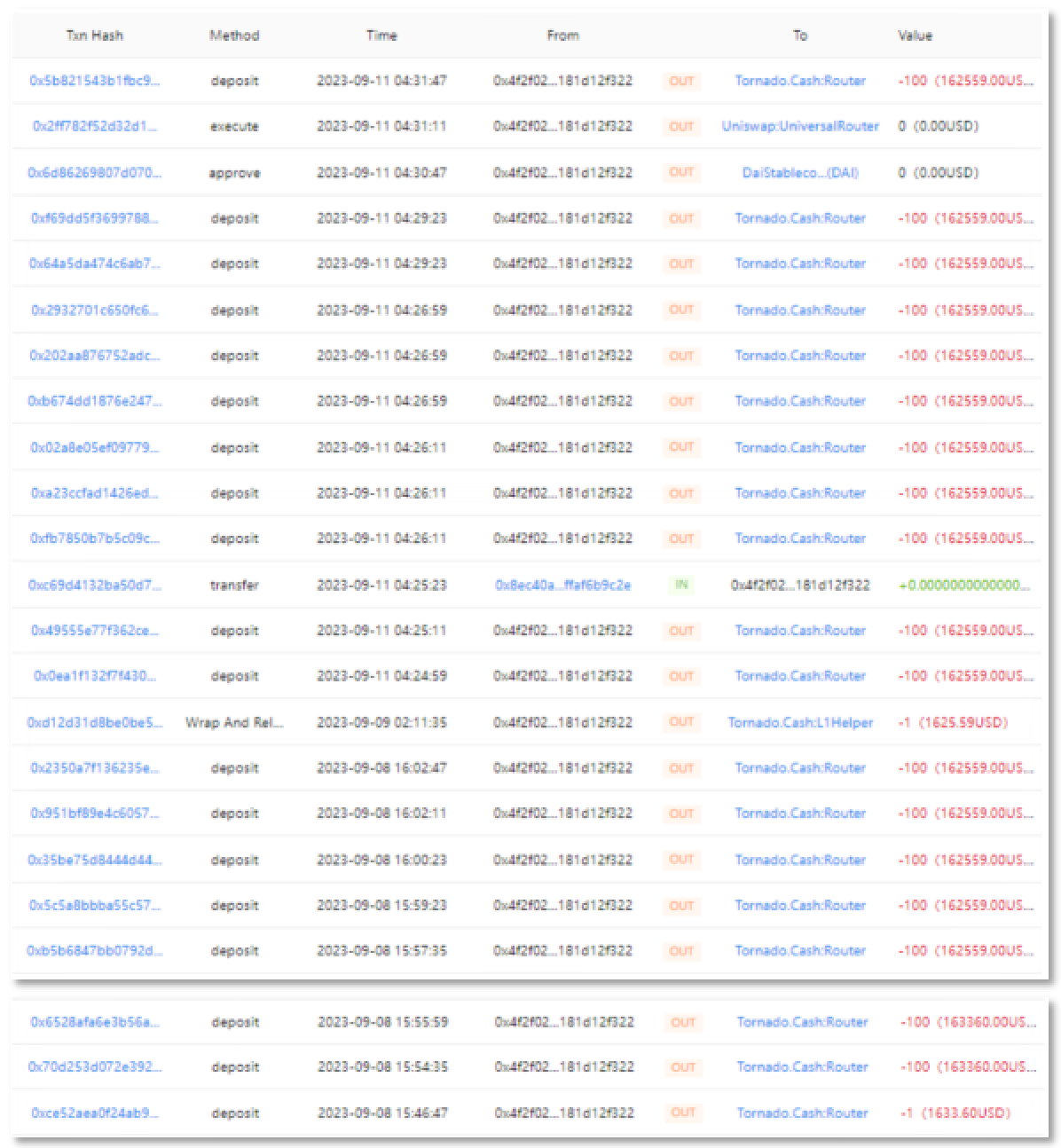
Task: Click the Method column header
Action: point(234,35)
